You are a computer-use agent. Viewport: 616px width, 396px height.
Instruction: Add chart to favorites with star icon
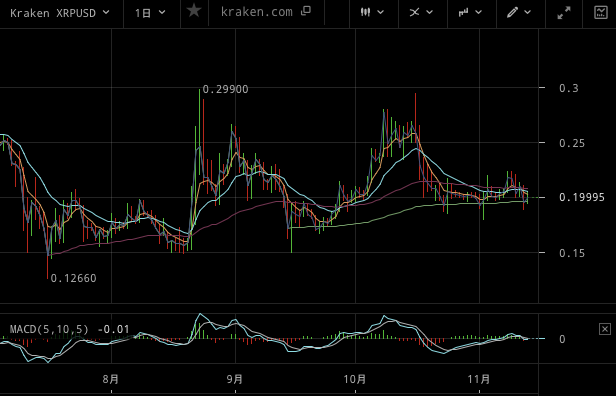pos(194,11)
